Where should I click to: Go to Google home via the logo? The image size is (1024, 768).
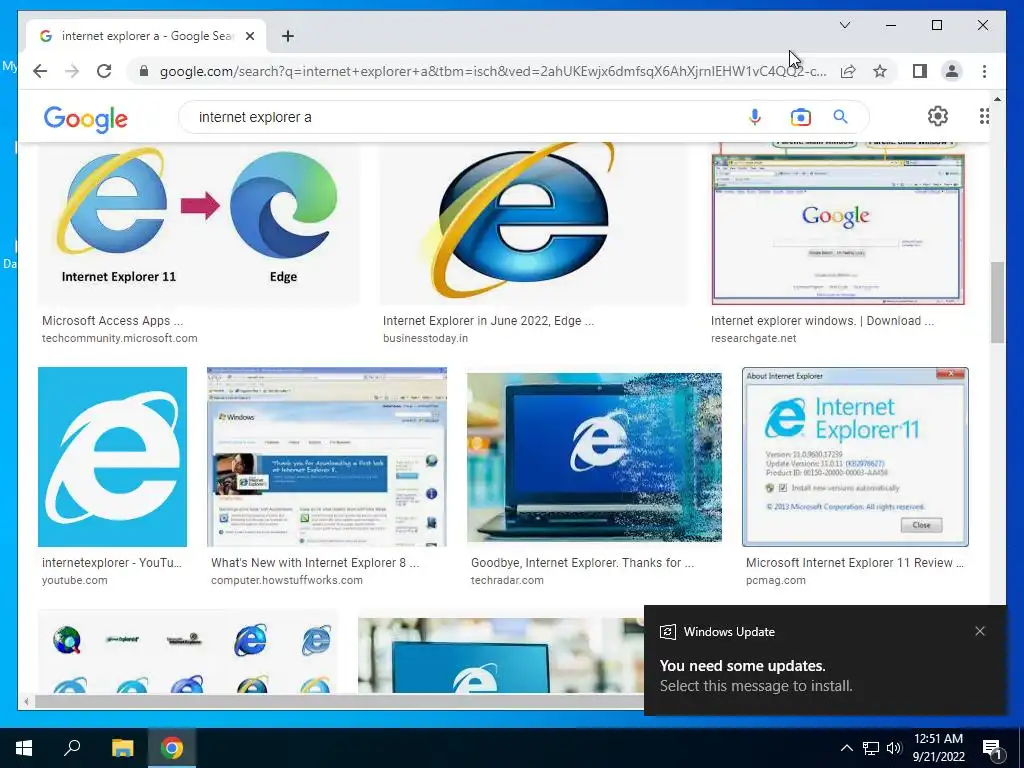(86, 120)
